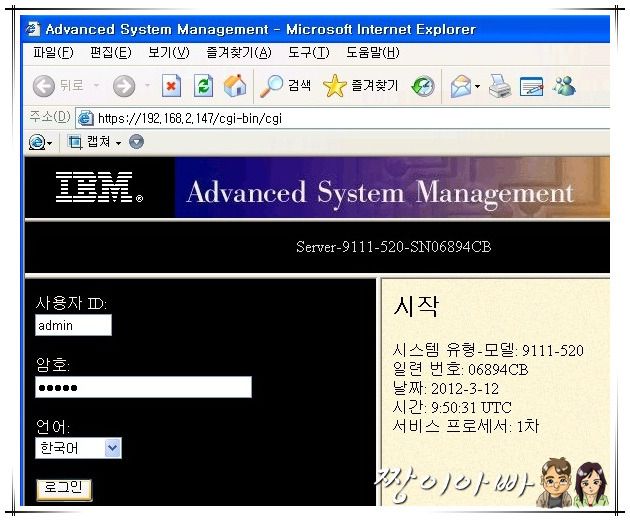630x521 pixels.
Task: Click the 서비스 프로세서: 1차 line
Action: (x=465, y=426)
